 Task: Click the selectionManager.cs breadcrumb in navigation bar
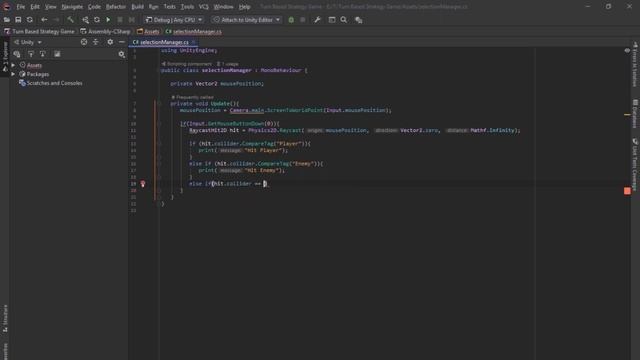point(194,31)
